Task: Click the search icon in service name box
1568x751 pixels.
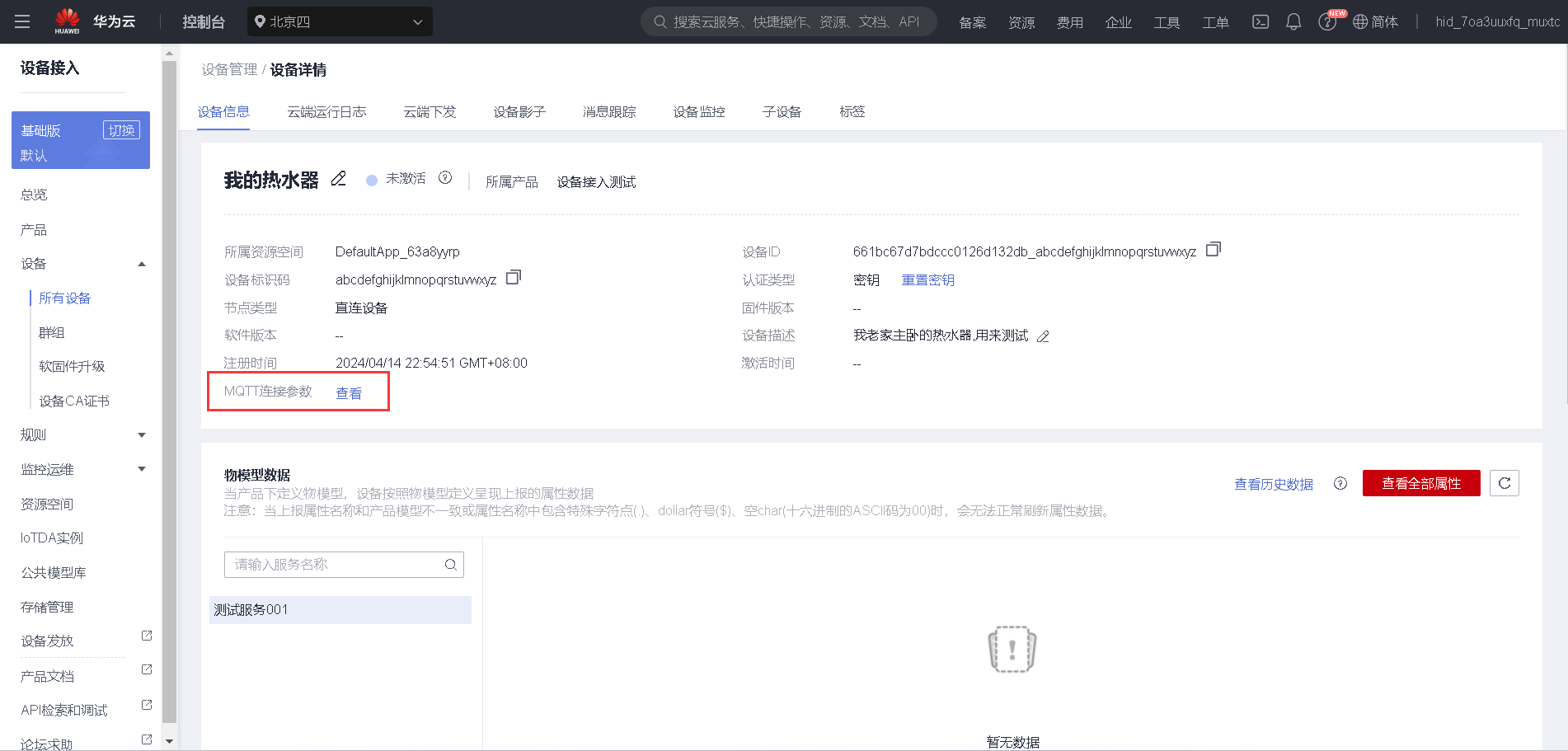Action: click(451, 565)
